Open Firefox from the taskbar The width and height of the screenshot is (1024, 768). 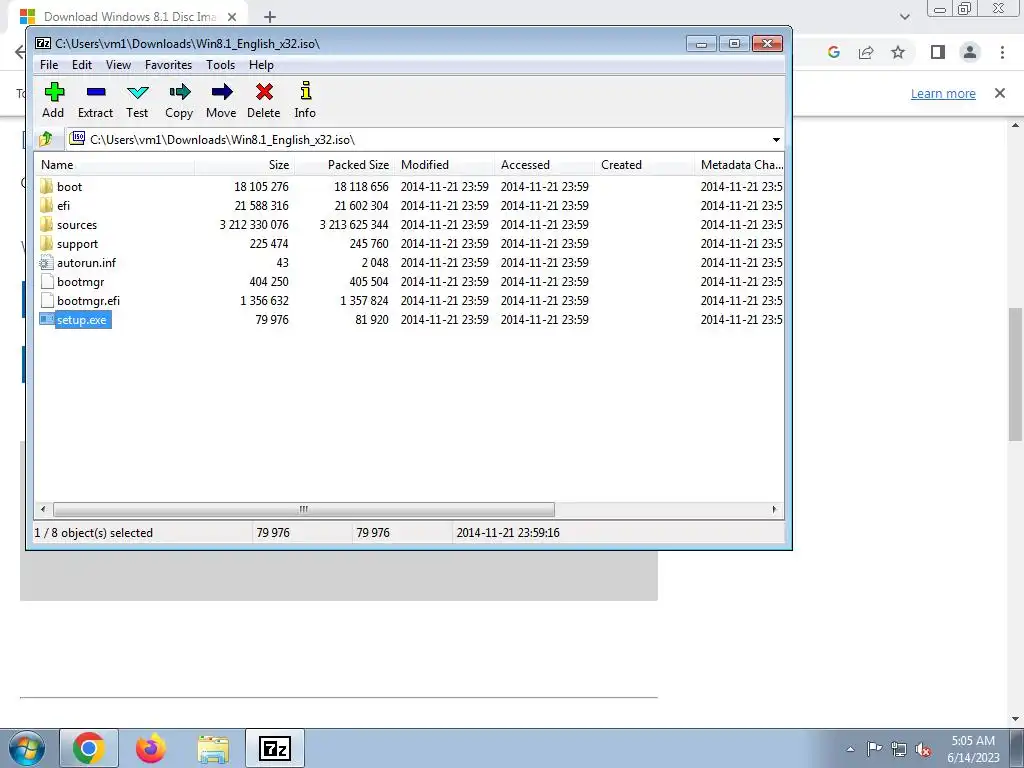click(151, 748)
